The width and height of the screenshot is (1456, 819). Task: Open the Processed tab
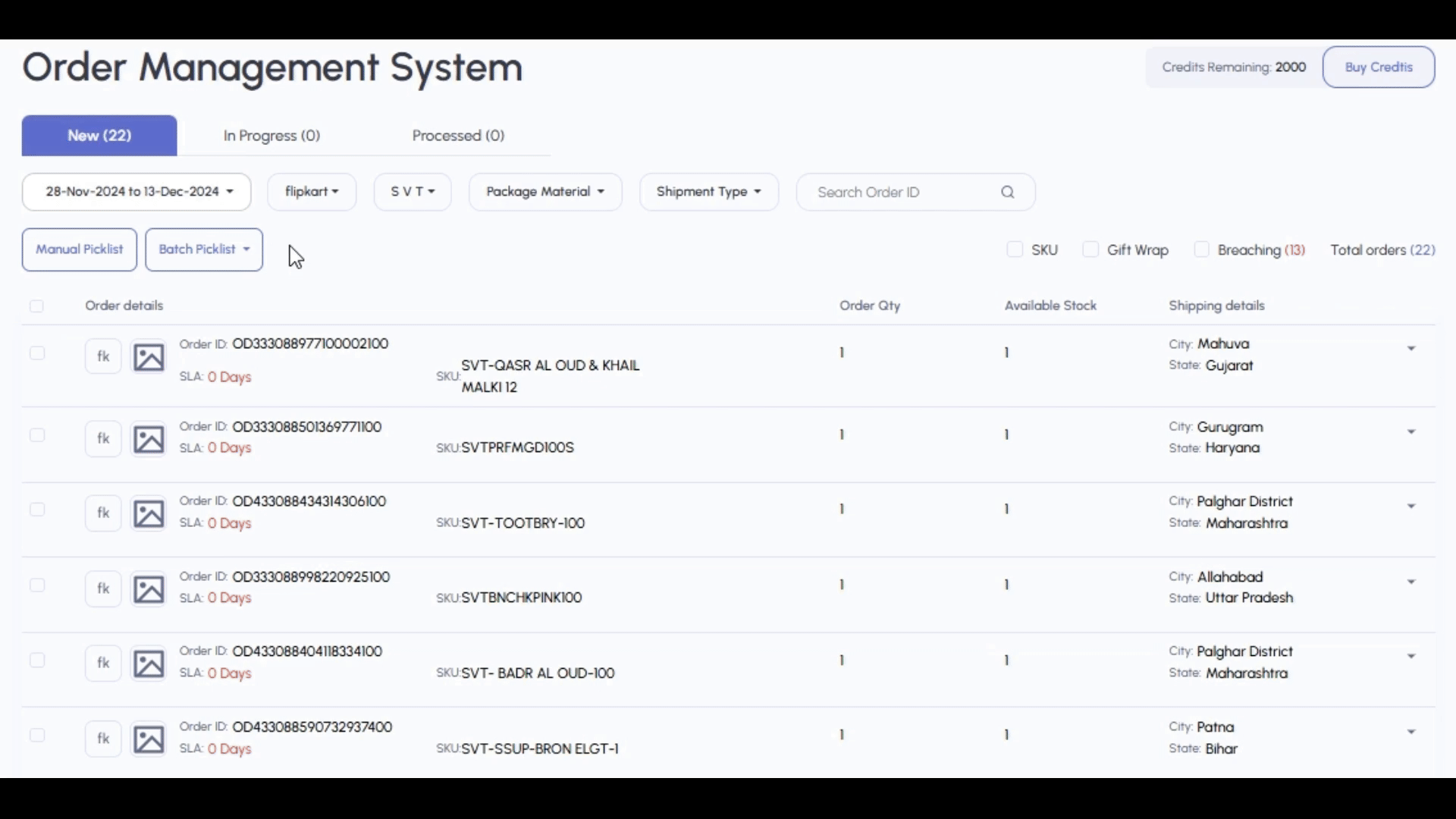pyautogui.click(x=457, y=135)
